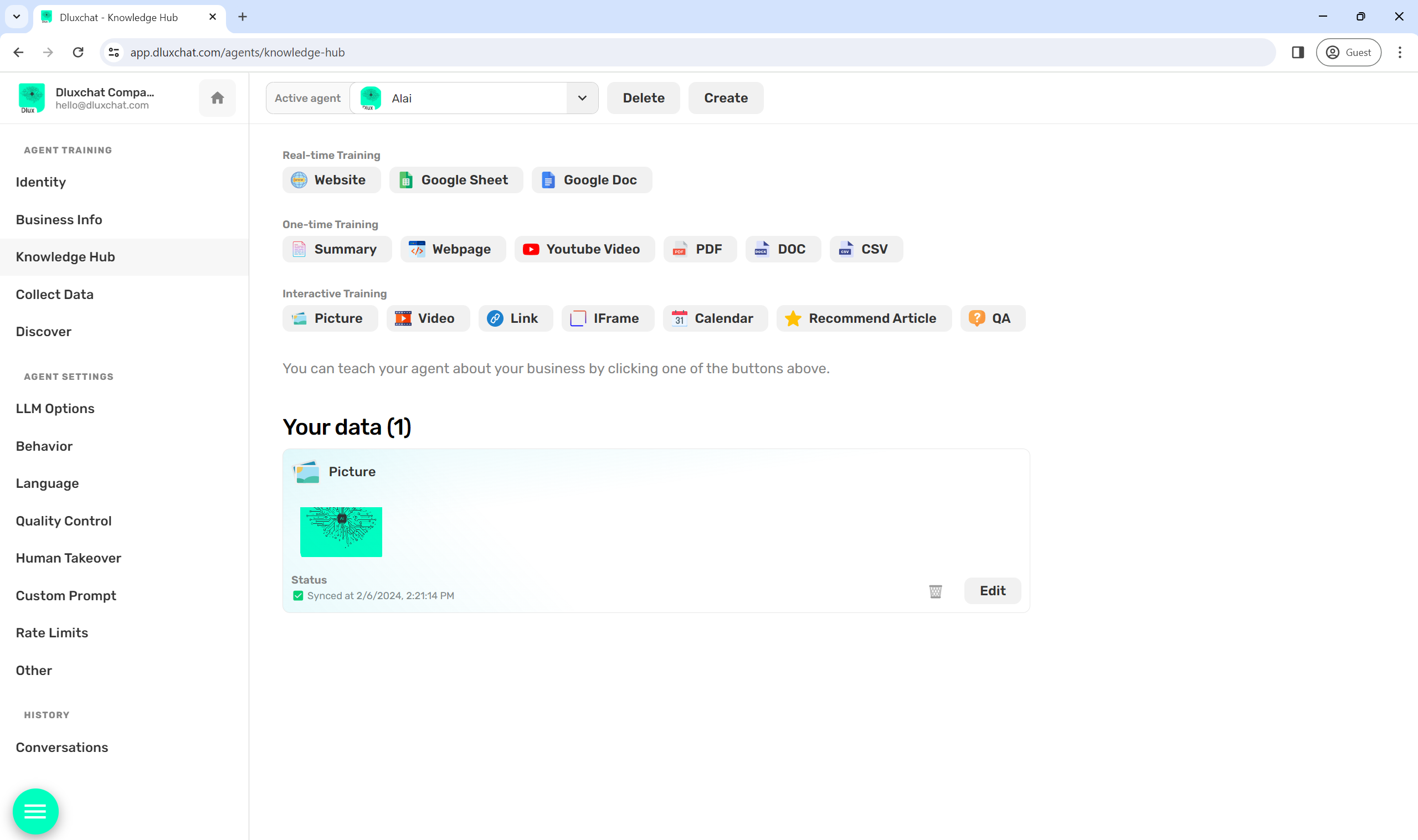Expand the Active agent dropdown

(582, 98)
